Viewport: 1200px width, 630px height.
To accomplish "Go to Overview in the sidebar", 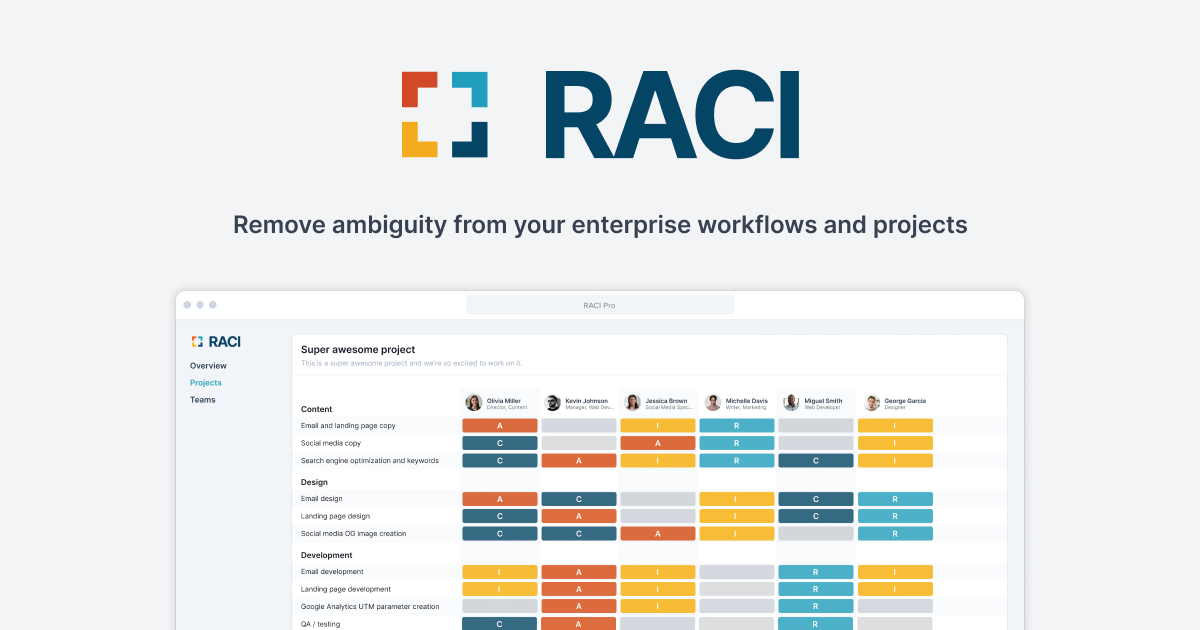I will pyautogui.click(x=208, y=366).
